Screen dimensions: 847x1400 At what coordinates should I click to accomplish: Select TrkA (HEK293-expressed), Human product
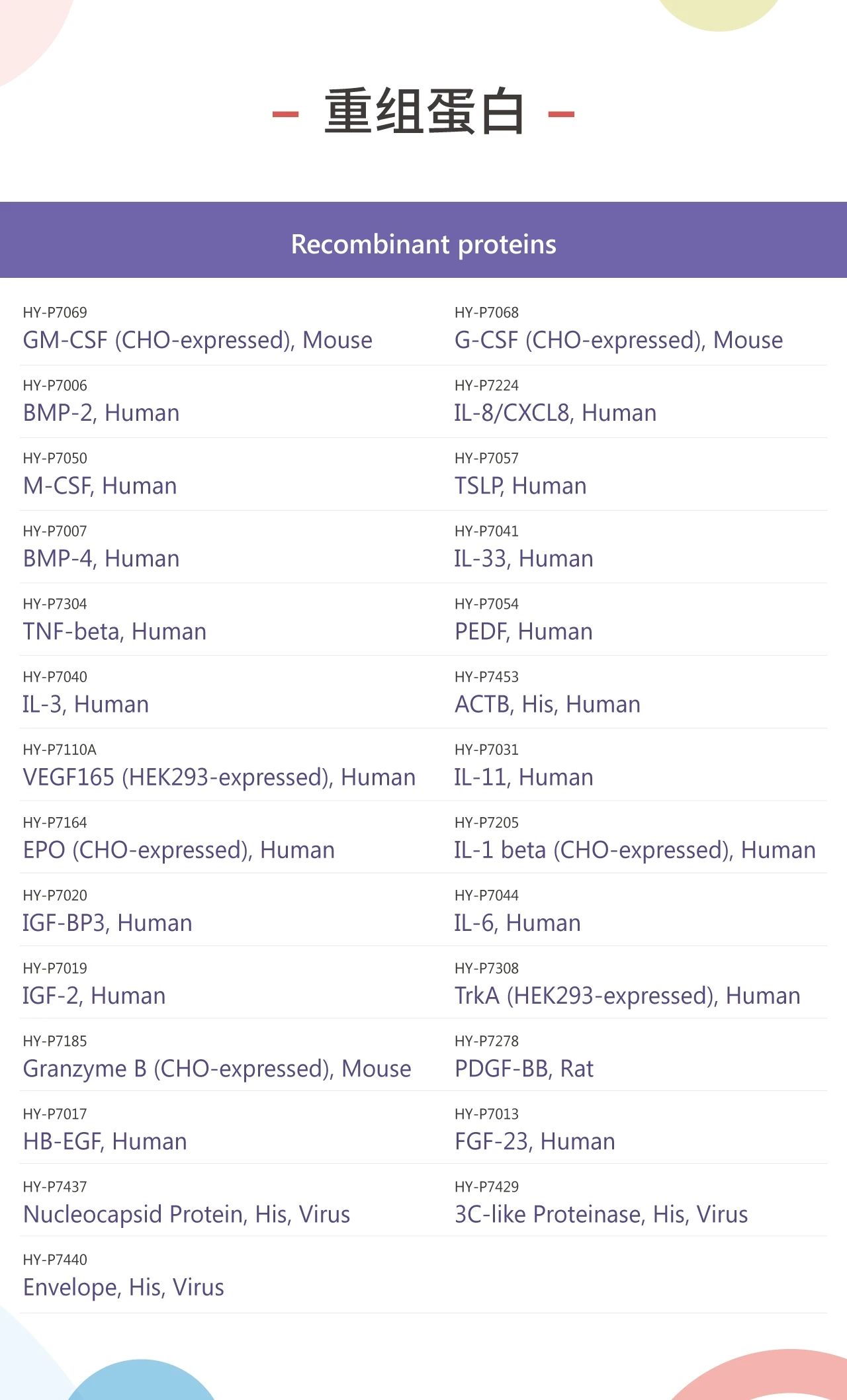pos(627,996)
